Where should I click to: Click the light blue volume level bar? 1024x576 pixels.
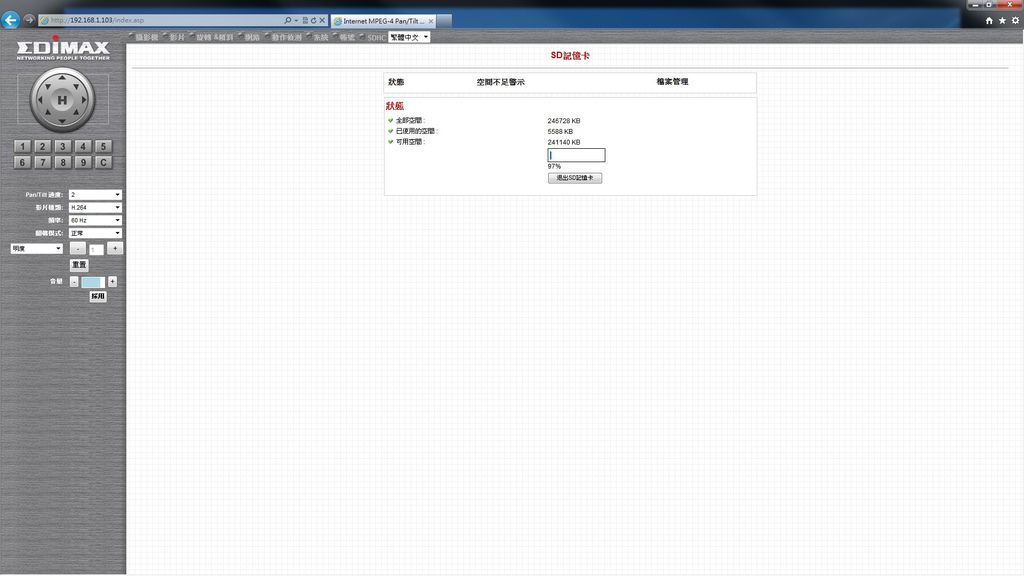(x=93, y=282)
